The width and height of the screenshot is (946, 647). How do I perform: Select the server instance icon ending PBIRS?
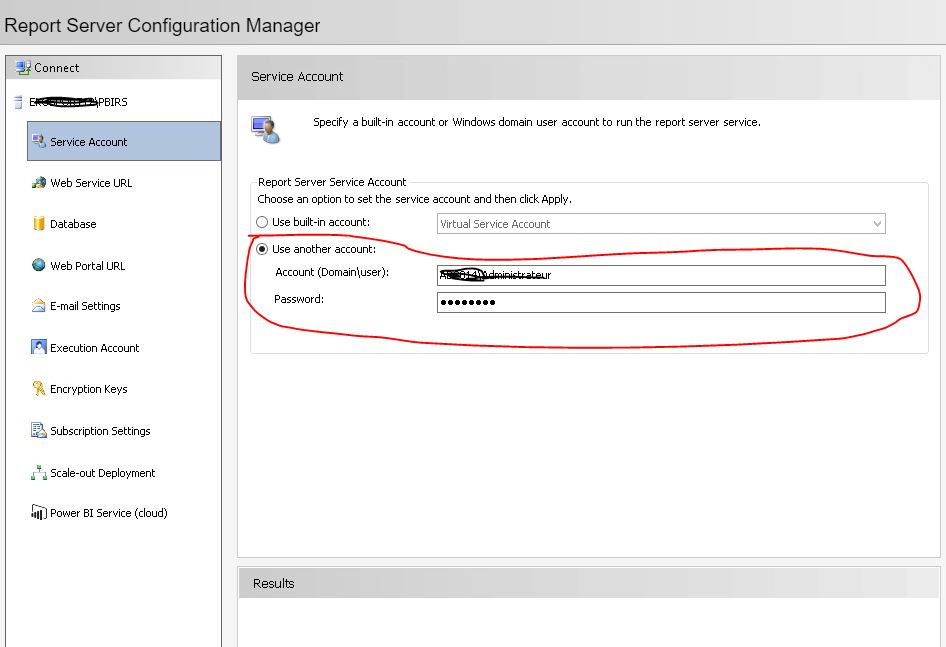click(19, 102)
